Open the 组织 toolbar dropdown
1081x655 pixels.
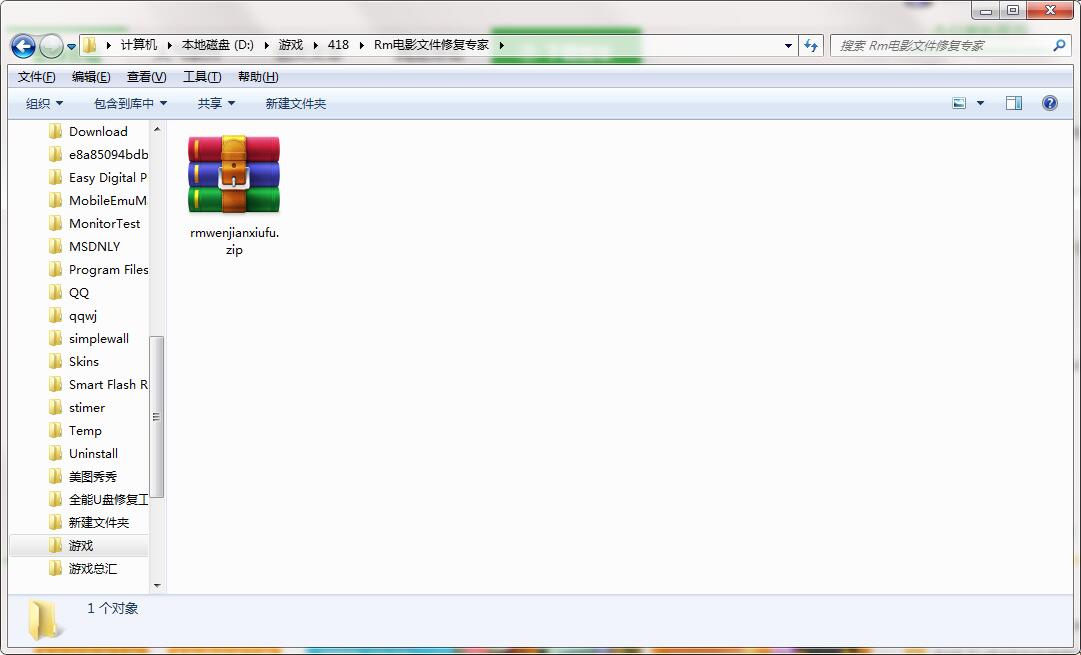pos(44,103)
